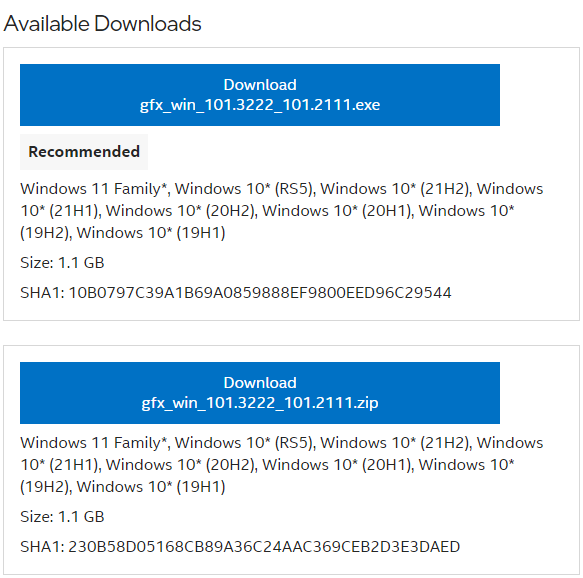
Task: Download the gfx_win_101.3222_101.2111.exe file
Action: [x=260, y=95]
